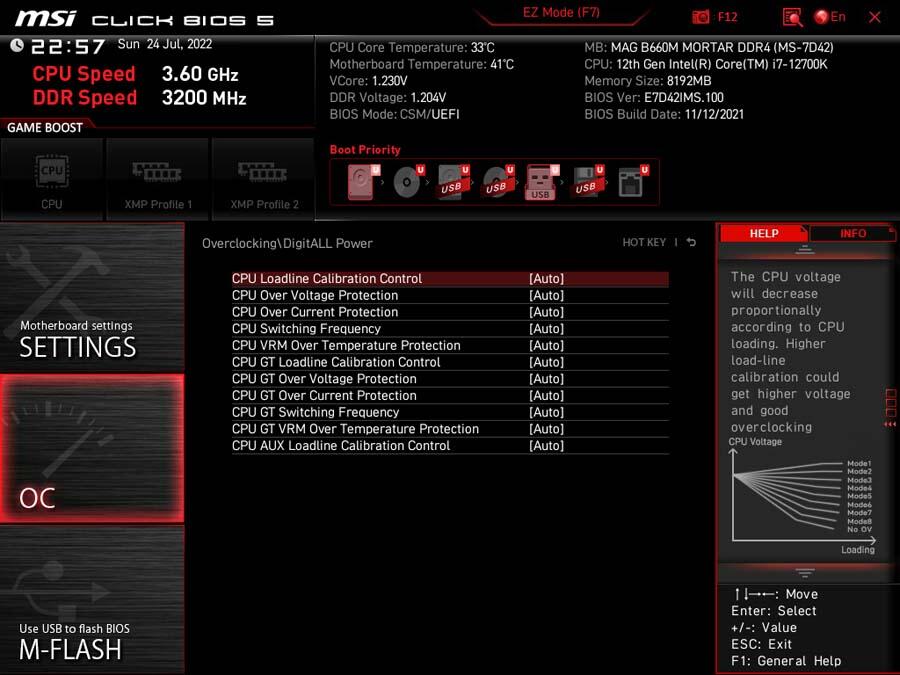The image size is (900, 675).
Task: Click the Overclocking\DigitALL Power breadcrumb
Action: (287, 243)
